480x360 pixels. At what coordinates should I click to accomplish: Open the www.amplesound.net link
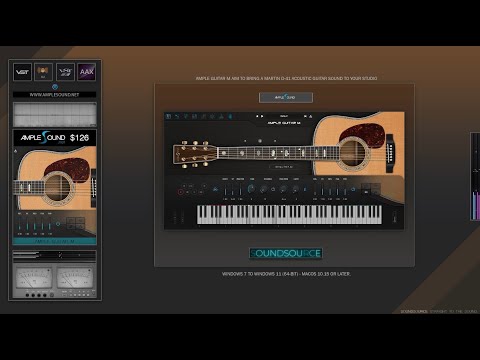point(55,95)
